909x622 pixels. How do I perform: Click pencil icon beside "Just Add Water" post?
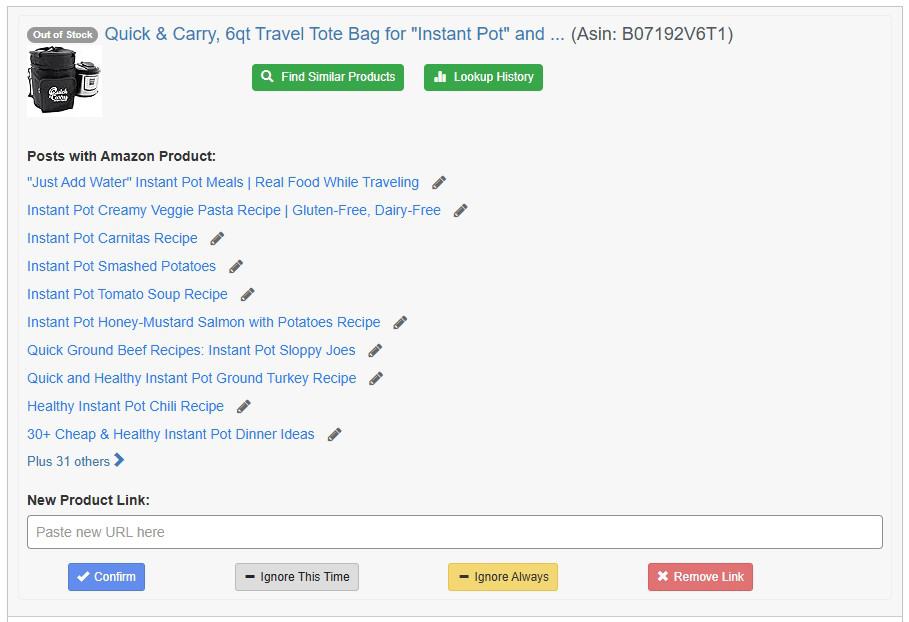(x=439, y=183)
